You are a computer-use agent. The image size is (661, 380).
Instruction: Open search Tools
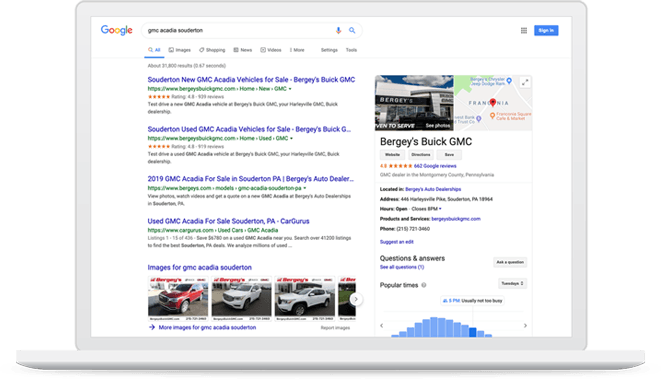pyautogui.click(x=351, y=50)
